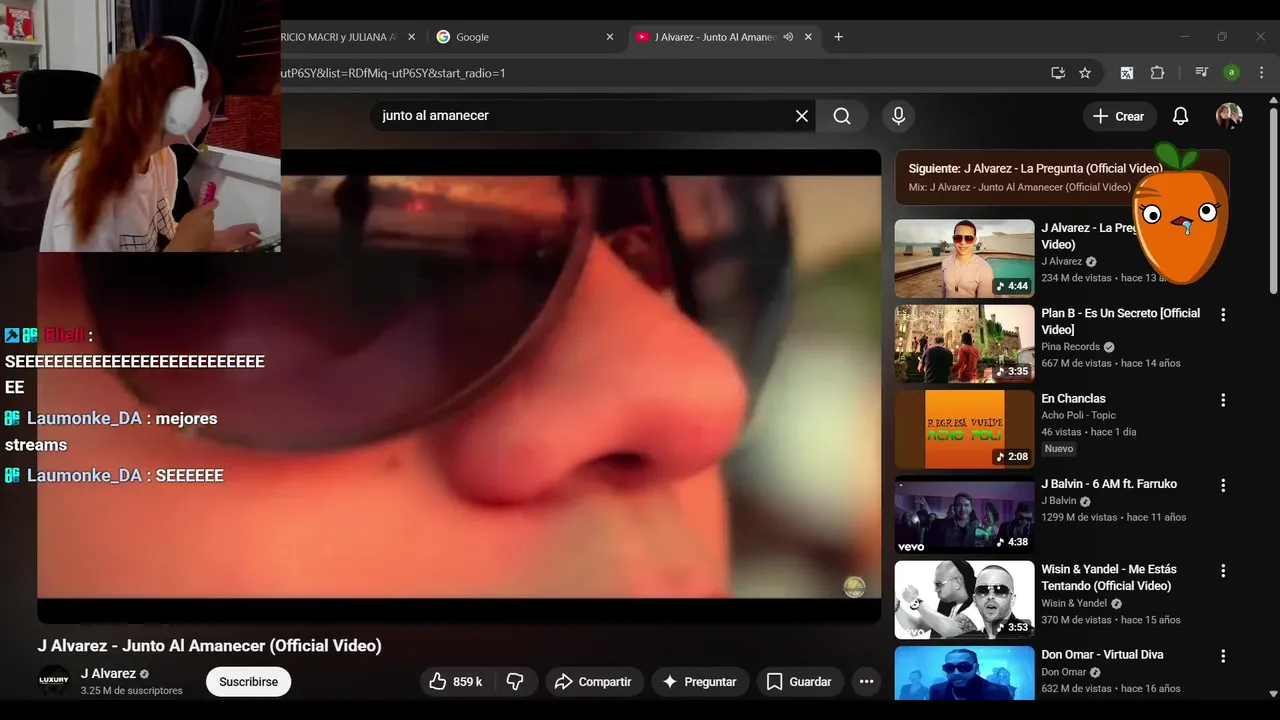Click the page scrollbar up arrow
This screenshot has width=1280, height=720.
click(x=1273, y=99)
